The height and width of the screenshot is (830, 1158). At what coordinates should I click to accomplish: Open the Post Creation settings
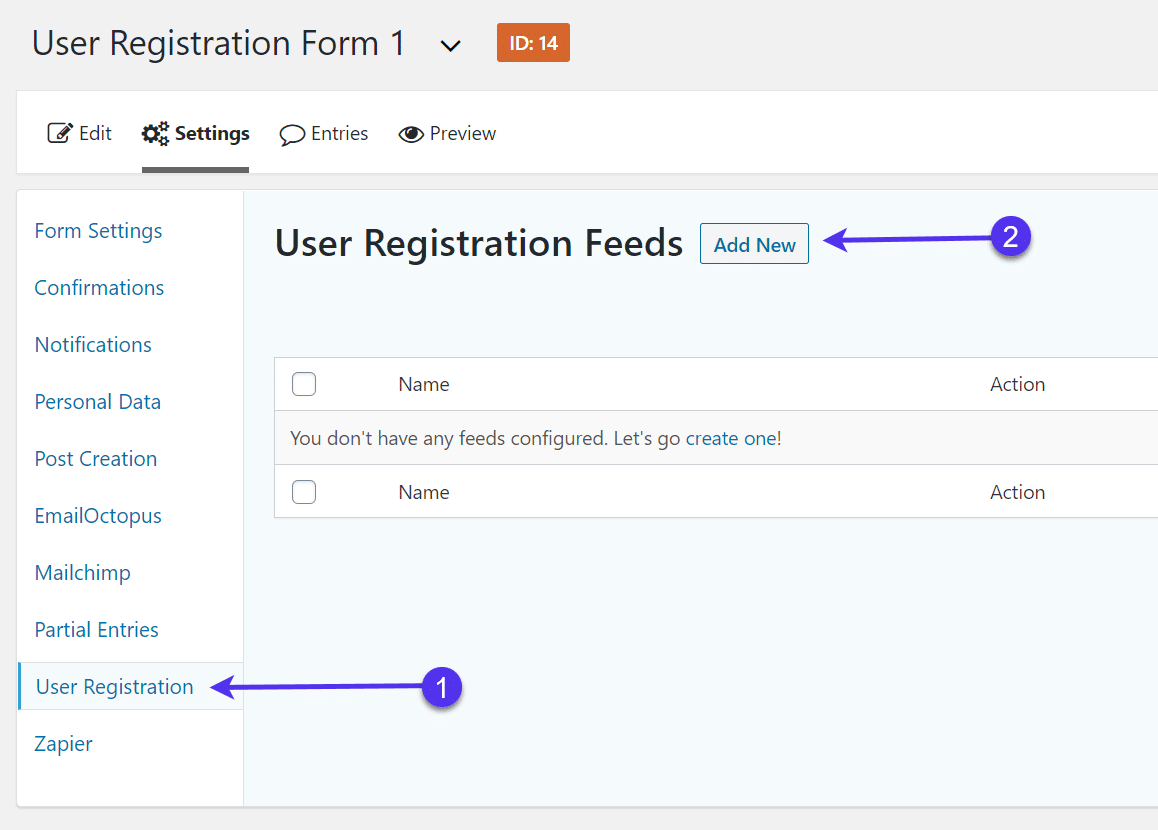pyautogui.click(x=96, y=459)
